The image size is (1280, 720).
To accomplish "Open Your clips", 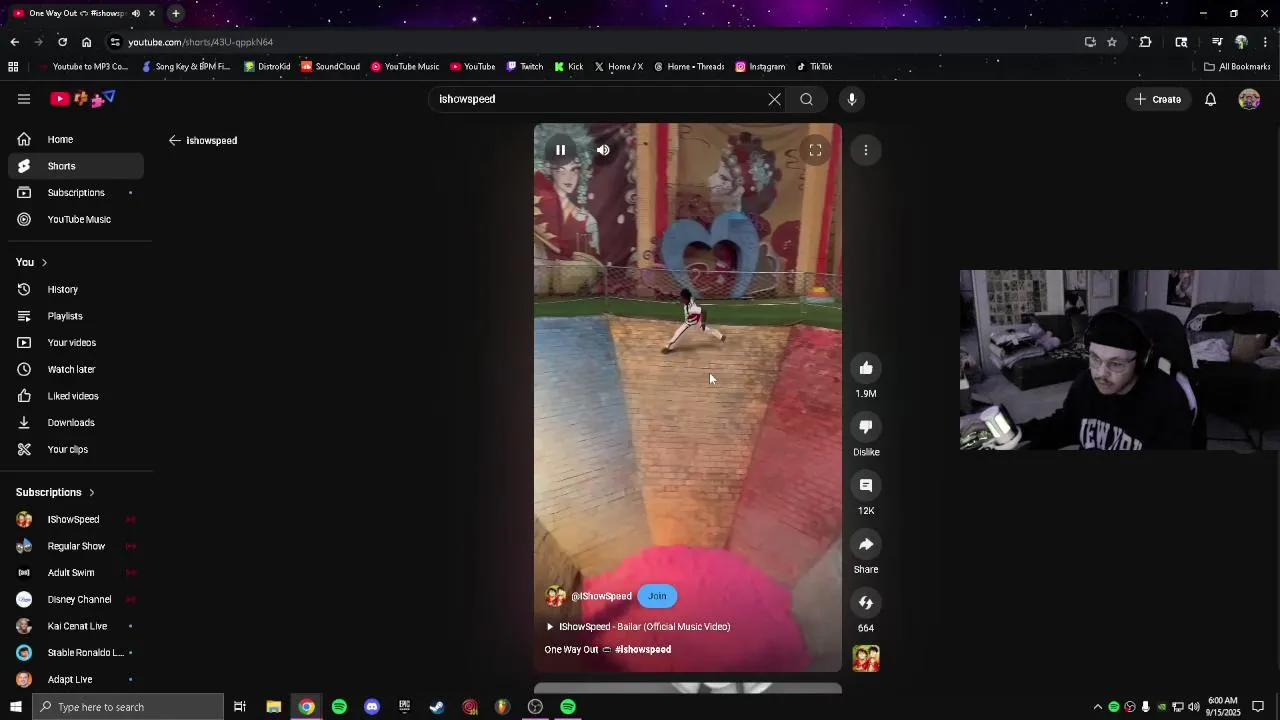I will [x=76, y=450].
